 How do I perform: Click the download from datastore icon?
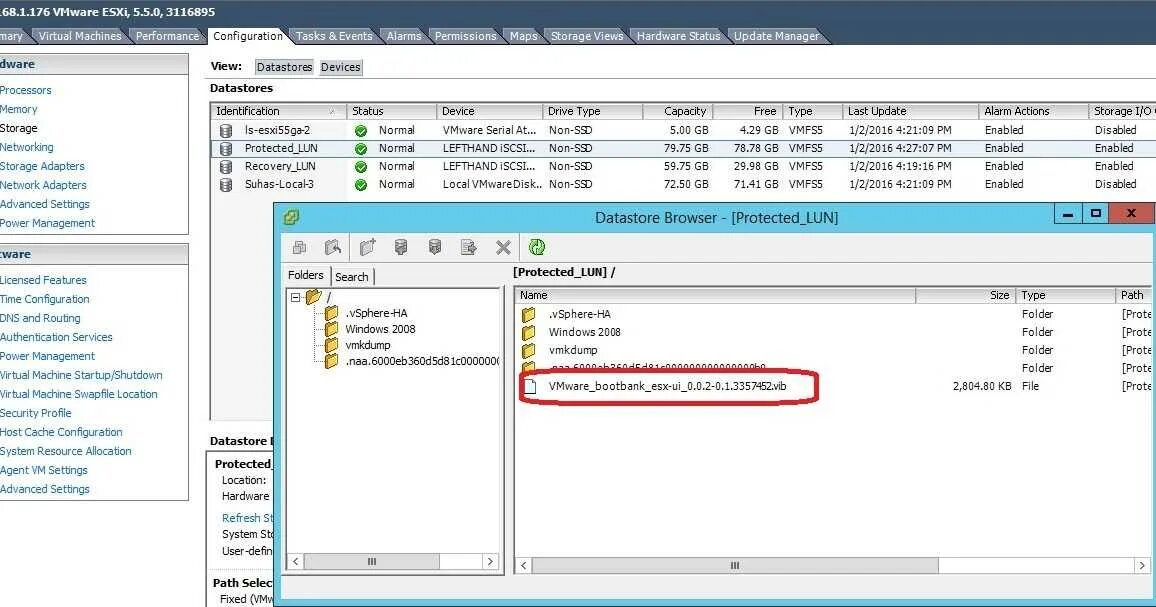tap(435, 247)
